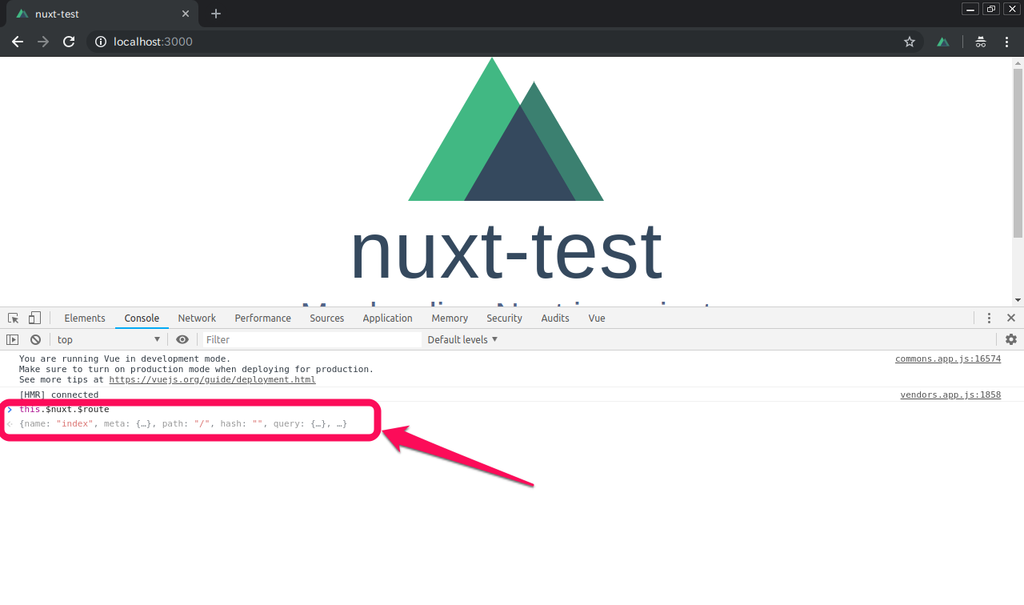The height and width of the screenshot is (605, 1024).
Task: Expand the logged route object
Action: click(x=183, y=424)
